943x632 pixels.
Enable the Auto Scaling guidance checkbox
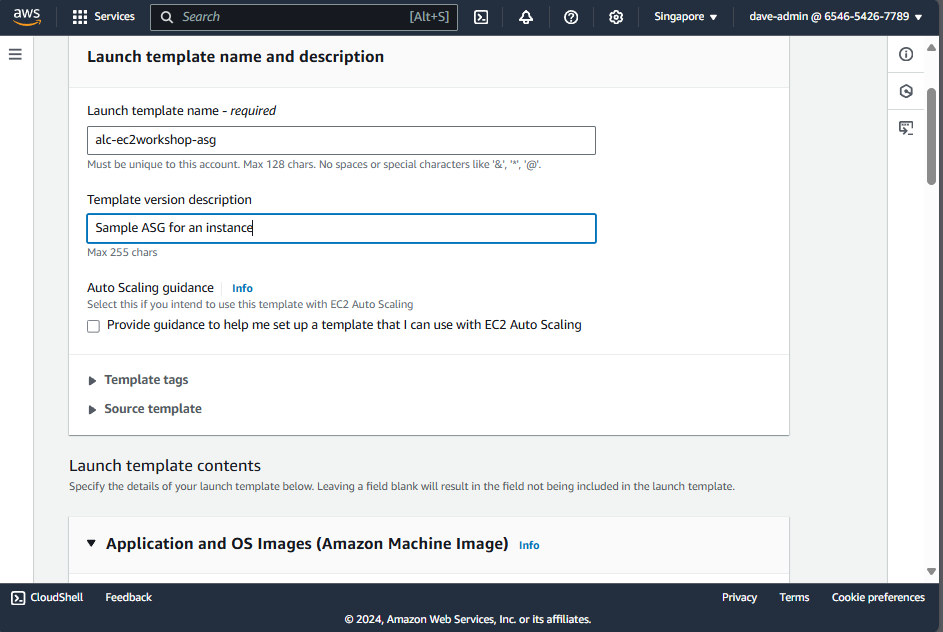coord(94,326)
